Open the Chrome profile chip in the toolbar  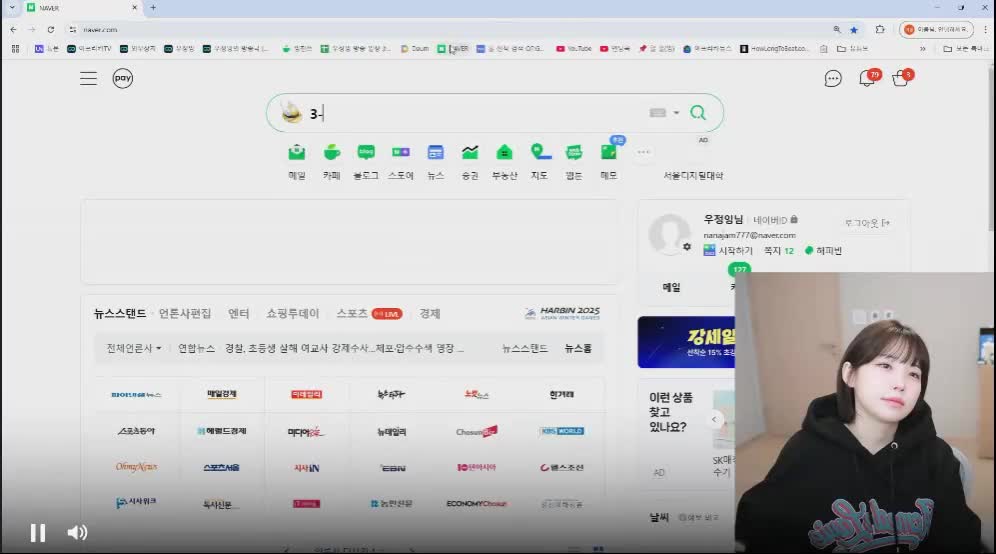936,29
